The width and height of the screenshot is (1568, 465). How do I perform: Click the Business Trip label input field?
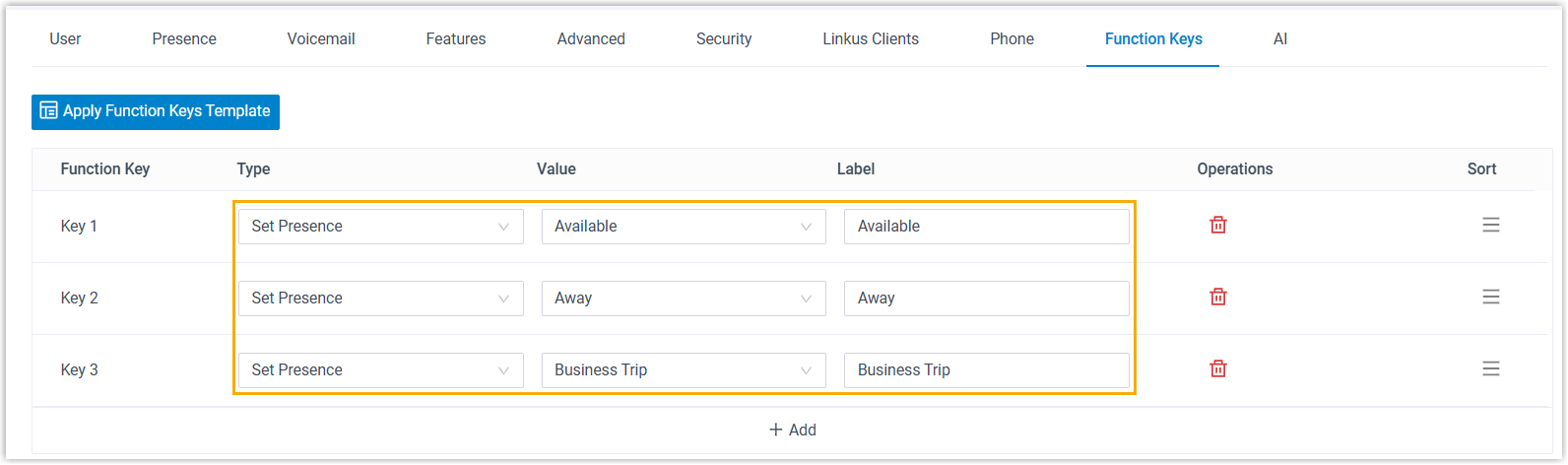986,370
